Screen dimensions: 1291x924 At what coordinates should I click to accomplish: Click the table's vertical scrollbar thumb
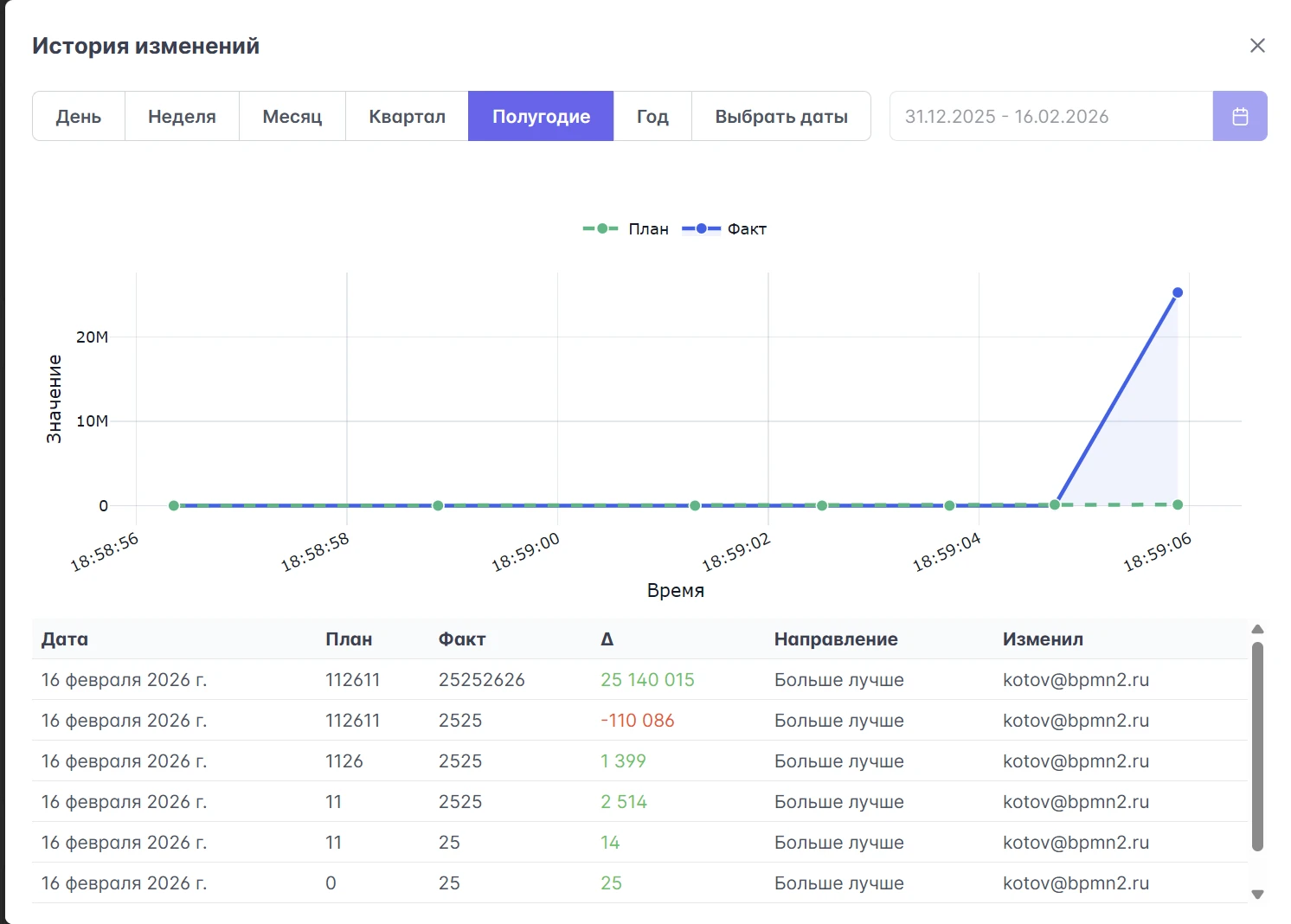[1257, 746]
